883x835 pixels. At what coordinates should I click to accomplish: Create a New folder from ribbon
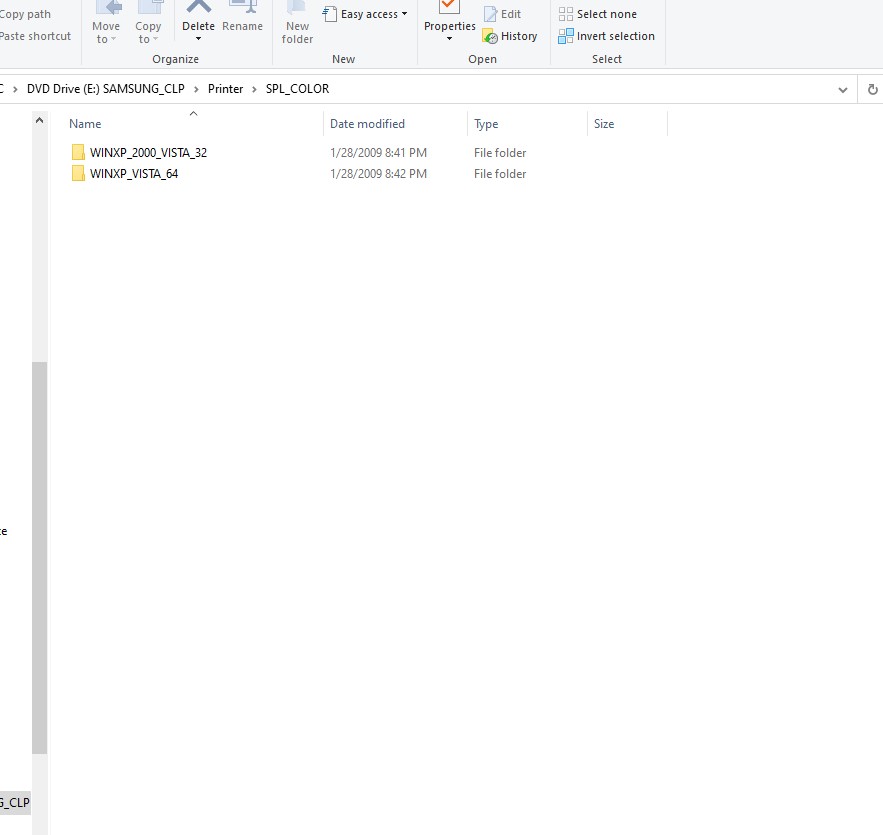point(297,24)
